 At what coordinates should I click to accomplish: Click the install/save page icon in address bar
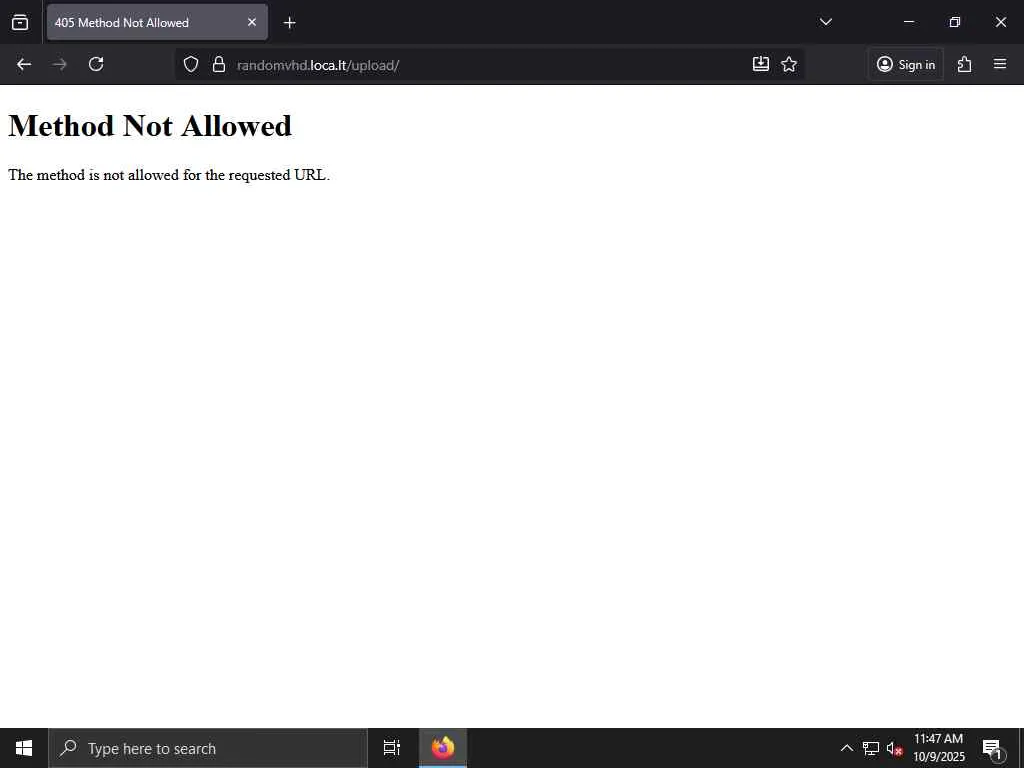[x=761, y=64]
